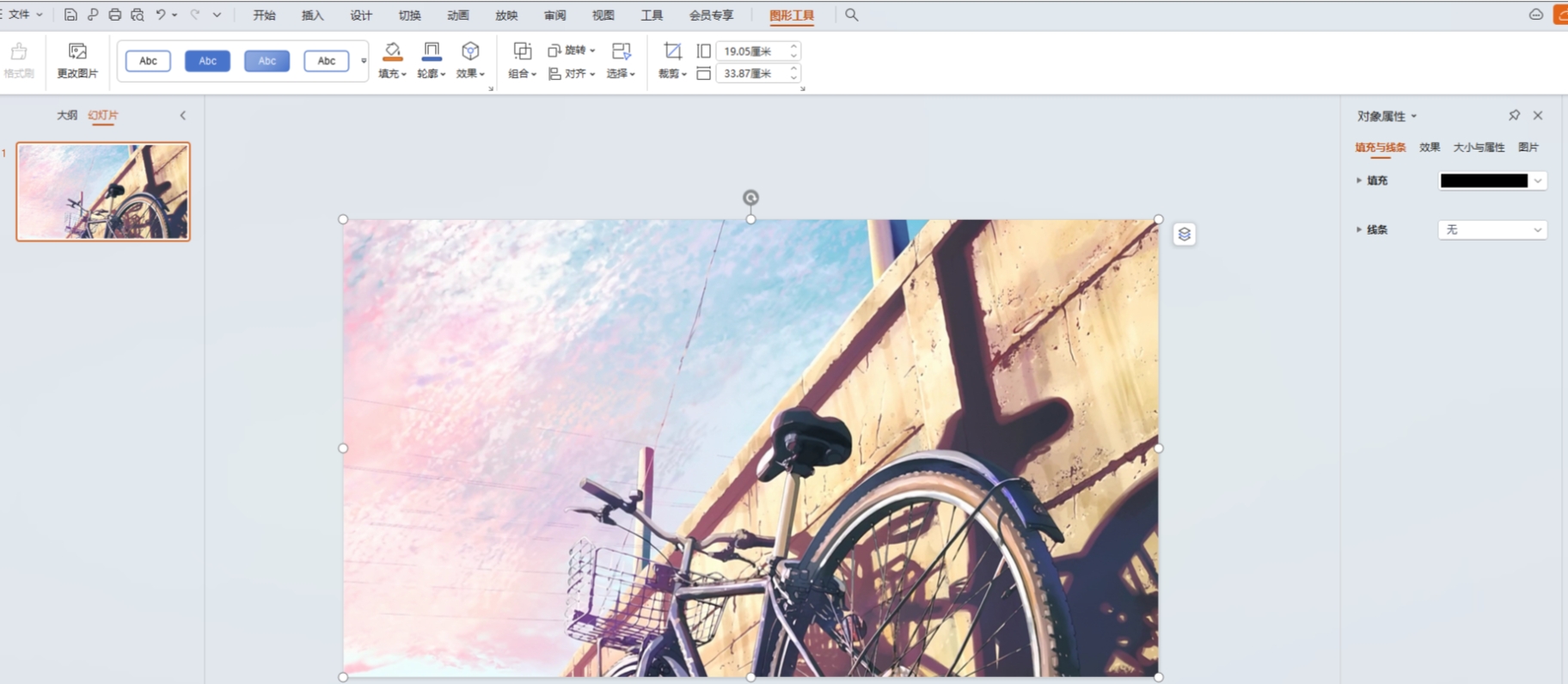Switch to 幻灯片 (Slides) view tab

pos(103,115)
